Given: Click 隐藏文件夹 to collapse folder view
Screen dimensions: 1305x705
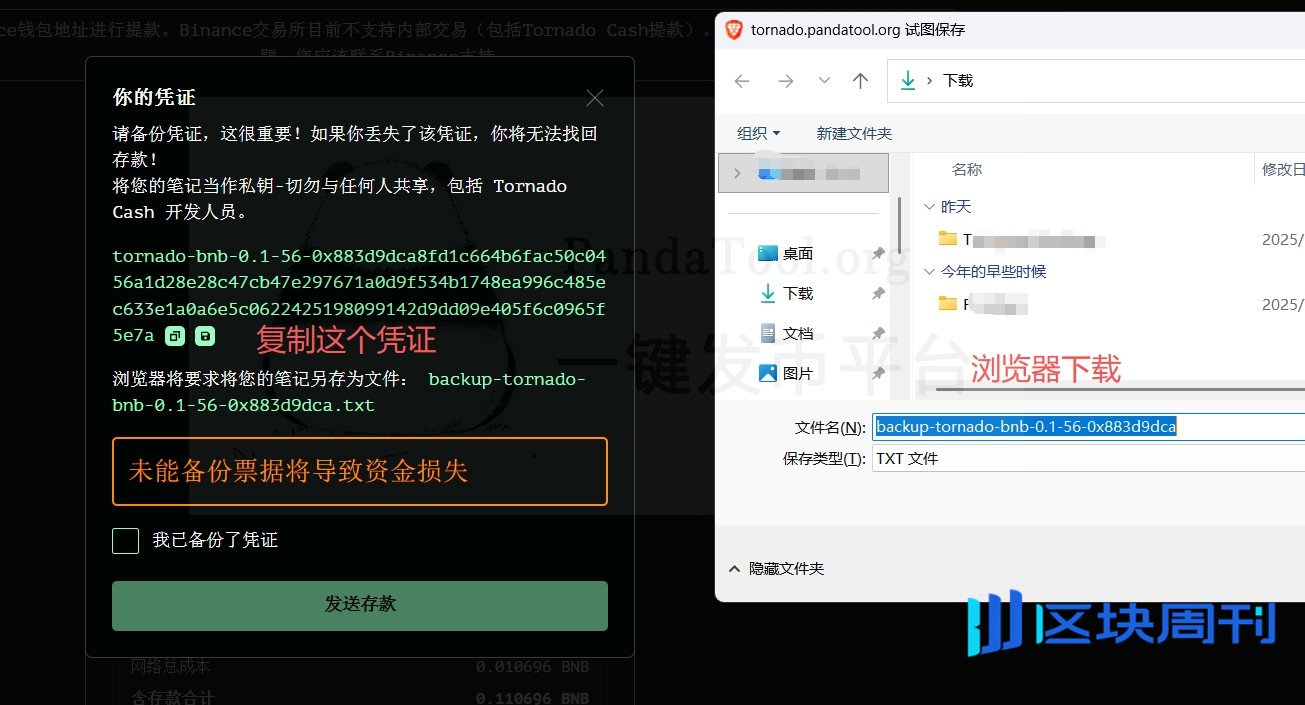Looking at the screenshot, I should [x=776, y=568].
